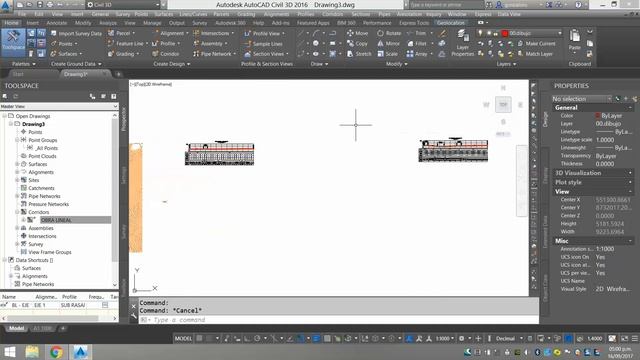Open the Window menu

pos(457,14)
